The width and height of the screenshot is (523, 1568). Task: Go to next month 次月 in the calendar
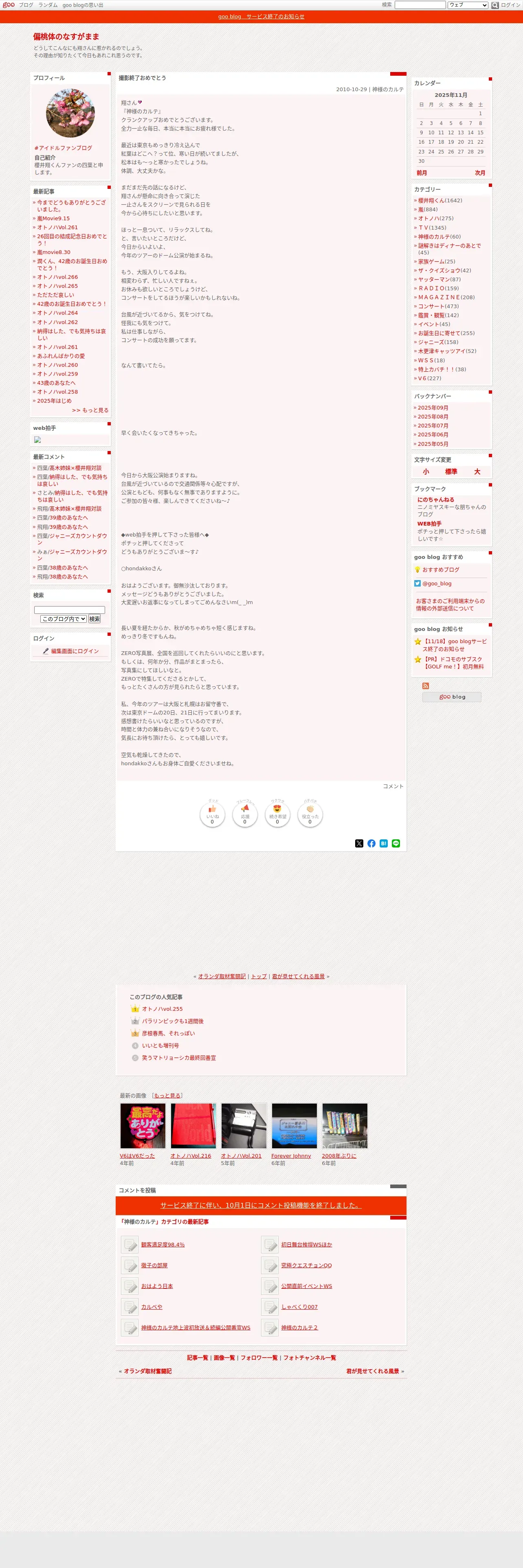480,173
